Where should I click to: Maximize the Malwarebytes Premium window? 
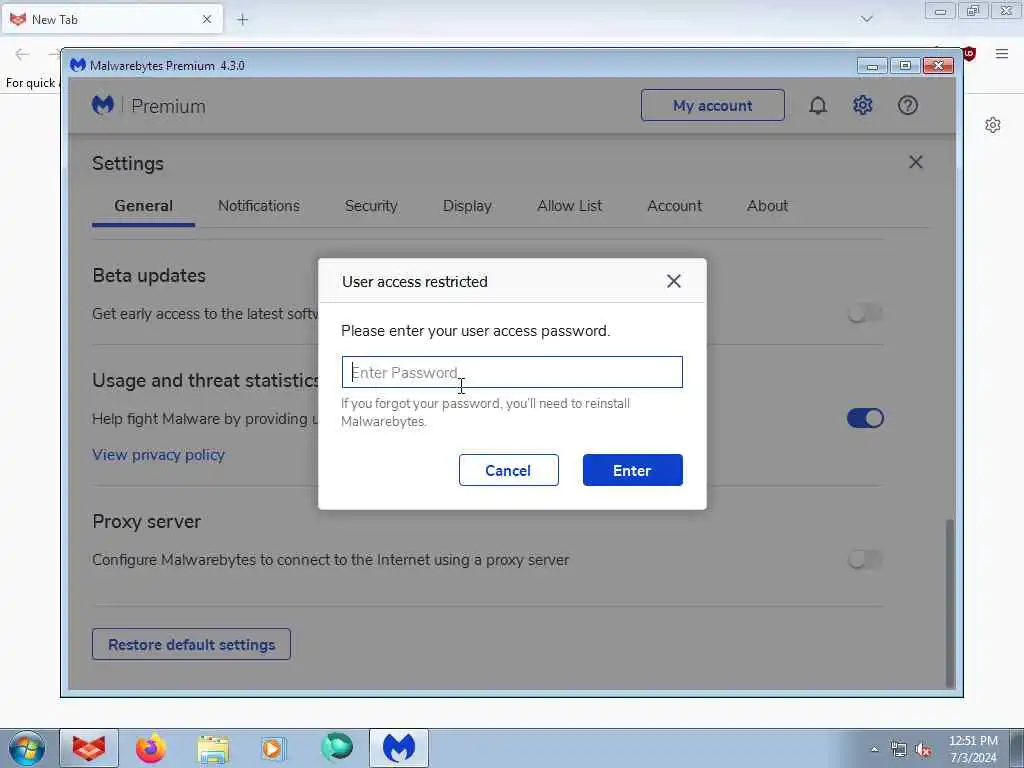[x=904, y=65]
